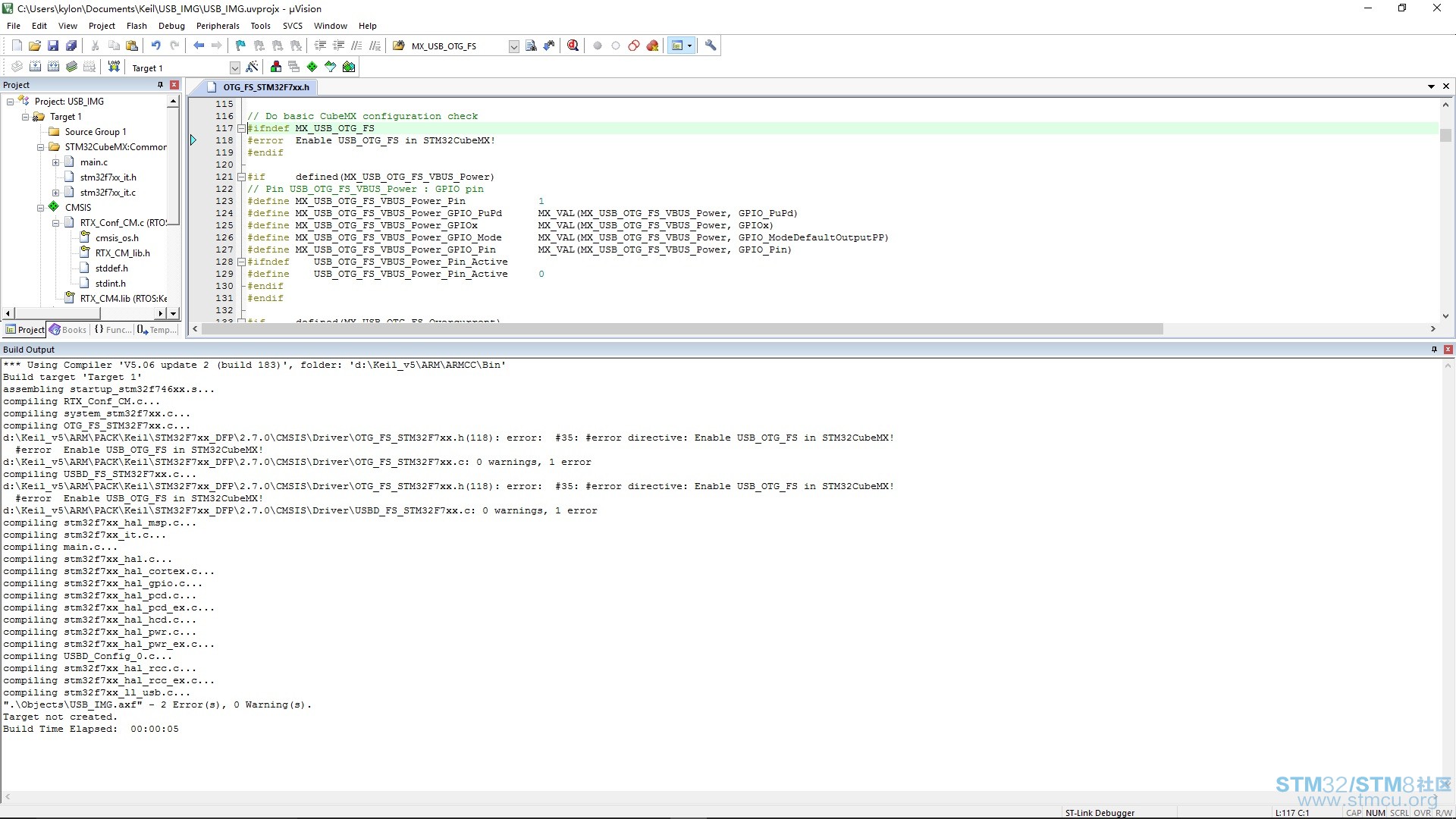Open Window layout dropdown button
The height and width of the screenshot is (819, 1456).
click(x=689, y=45)
